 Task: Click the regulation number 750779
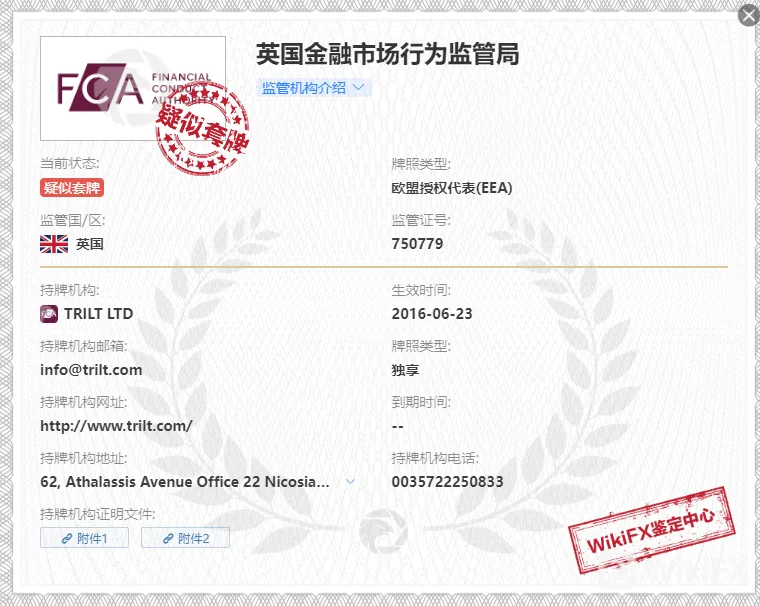[417, 243]
